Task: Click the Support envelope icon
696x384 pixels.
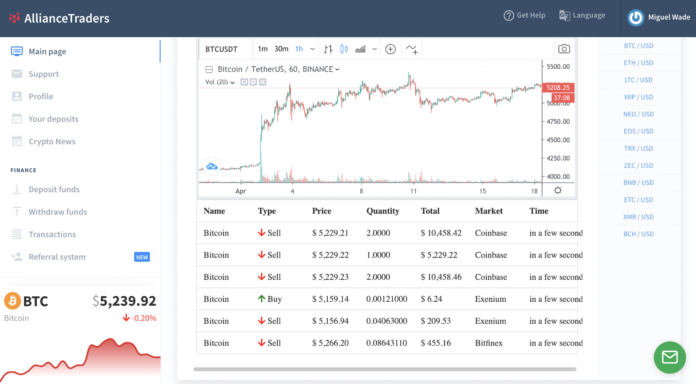Action: (17, 74)
